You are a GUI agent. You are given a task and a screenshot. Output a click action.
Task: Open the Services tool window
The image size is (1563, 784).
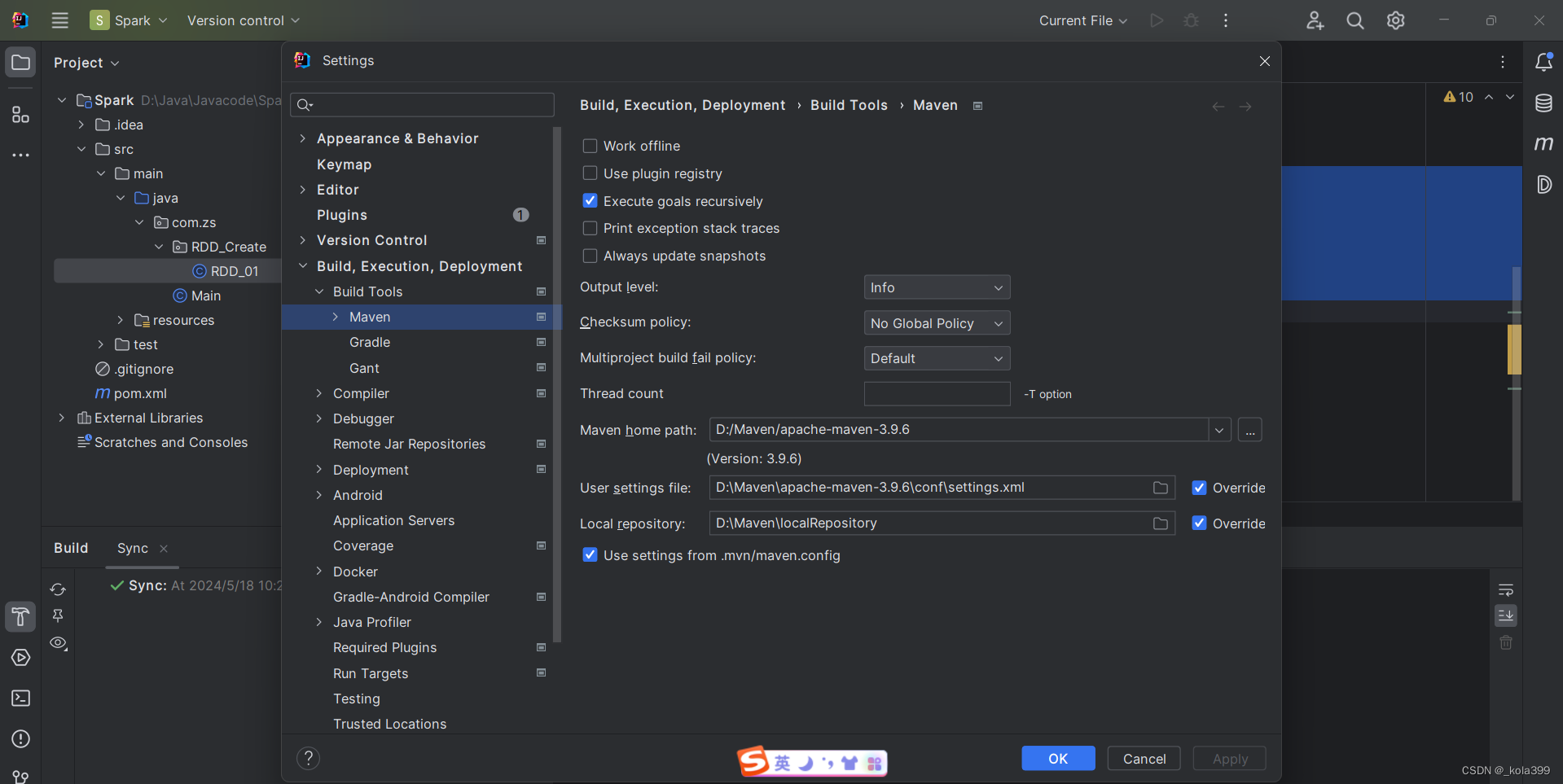(20, 658)
